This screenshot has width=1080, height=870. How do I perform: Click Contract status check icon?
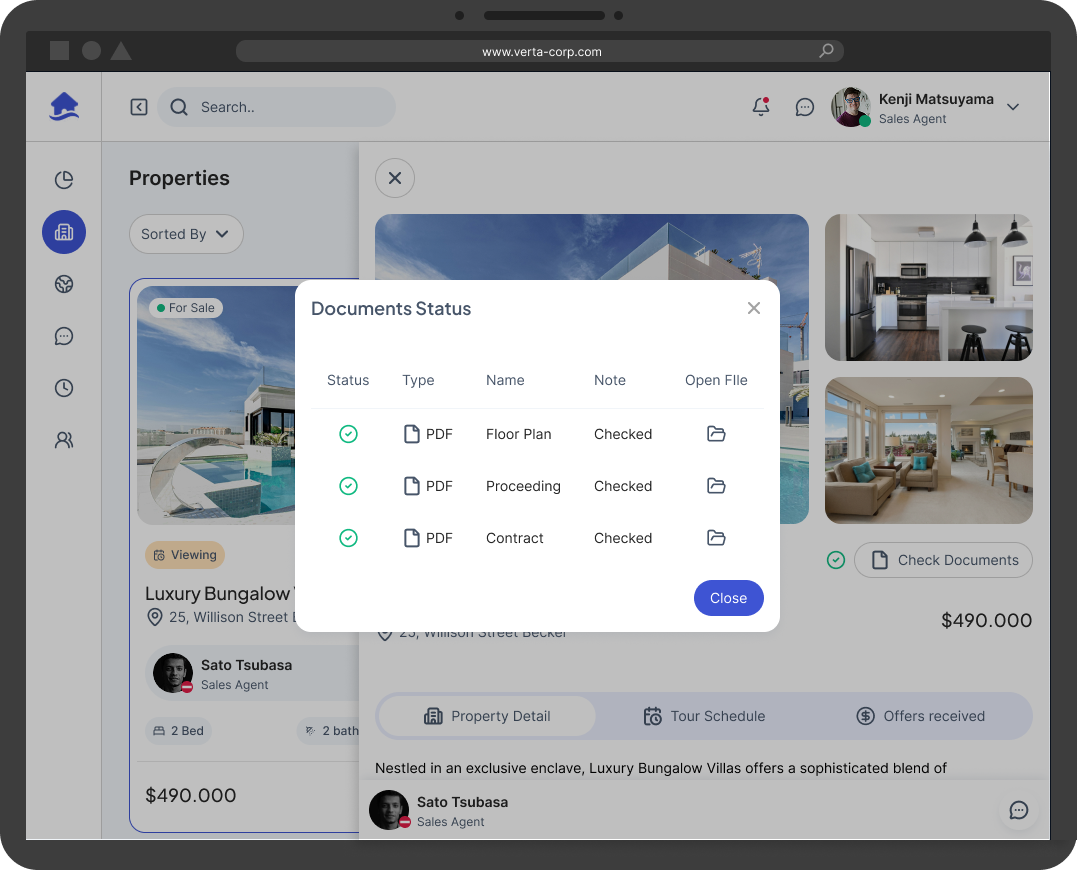[349, 538]
